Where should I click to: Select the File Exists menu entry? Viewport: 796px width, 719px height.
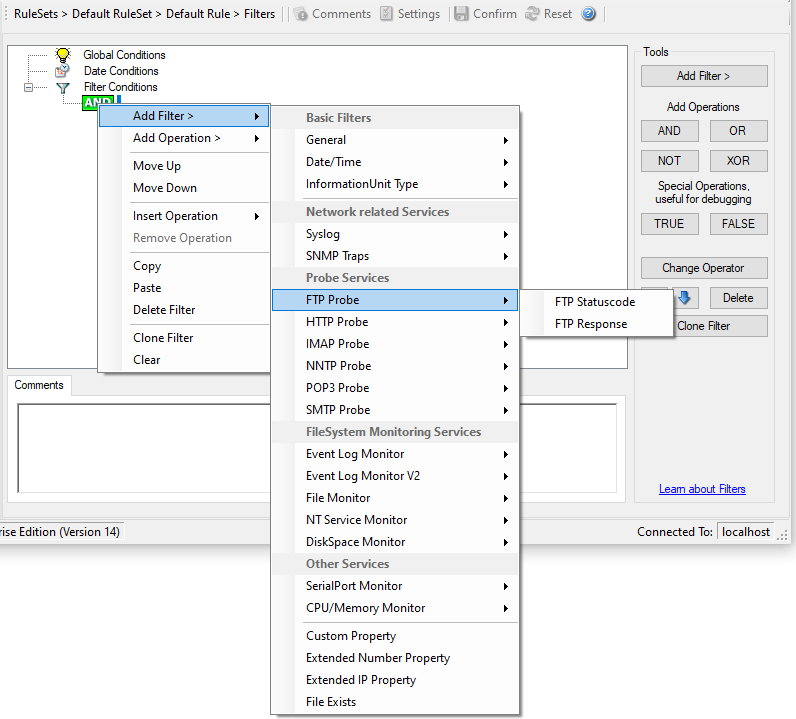[x=331, y=702]
